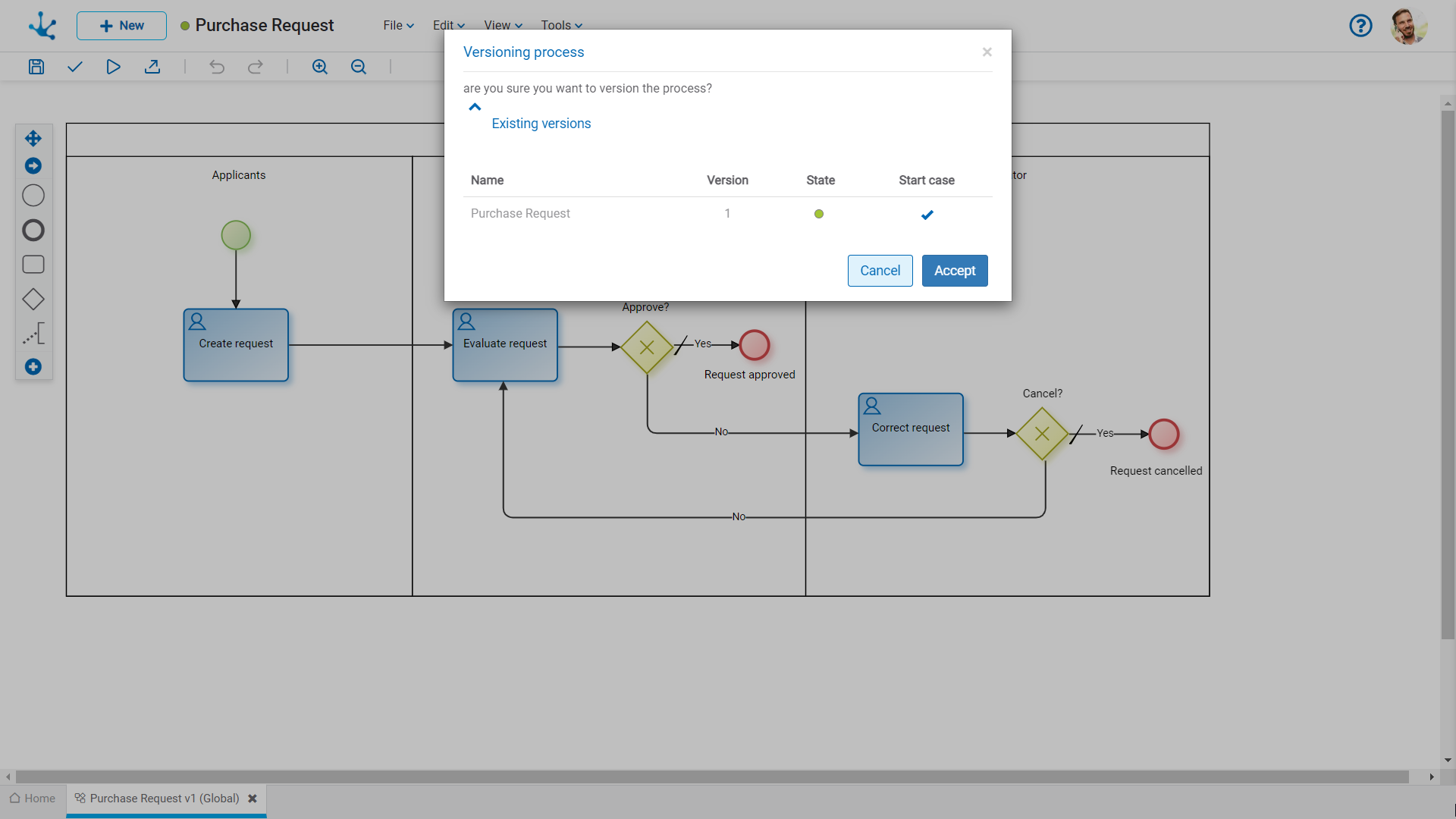Select the gateway diamond shape tool
Image resolution: width=1456 pixels, height=819 pixels.
coord(33,300)
